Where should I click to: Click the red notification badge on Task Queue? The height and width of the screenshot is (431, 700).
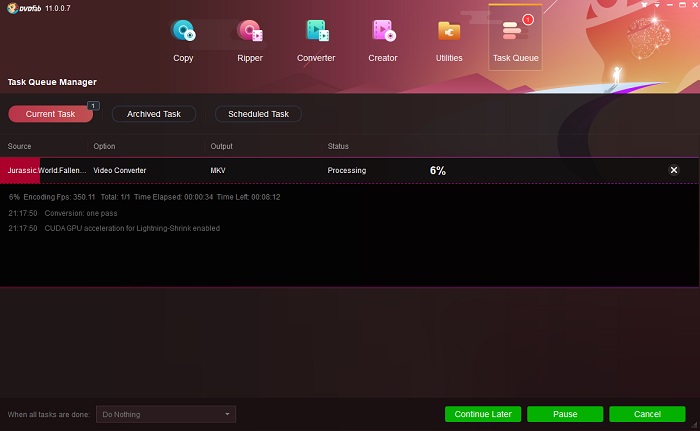[x=528, y=20]
